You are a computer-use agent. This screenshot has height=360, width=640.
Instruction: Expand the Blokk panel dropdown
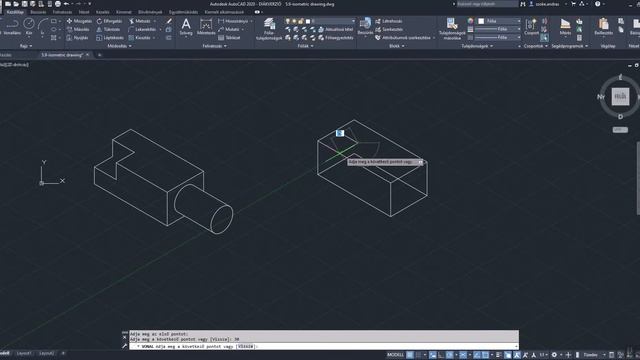(397, 46)
